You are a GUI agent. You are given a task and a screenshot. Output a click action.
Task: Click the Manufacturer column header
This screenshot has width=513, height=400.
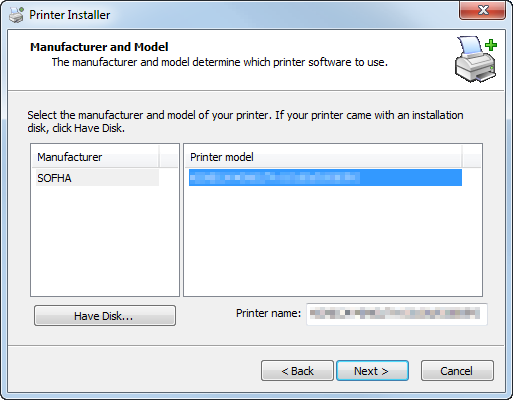click(x=95, y=157)
